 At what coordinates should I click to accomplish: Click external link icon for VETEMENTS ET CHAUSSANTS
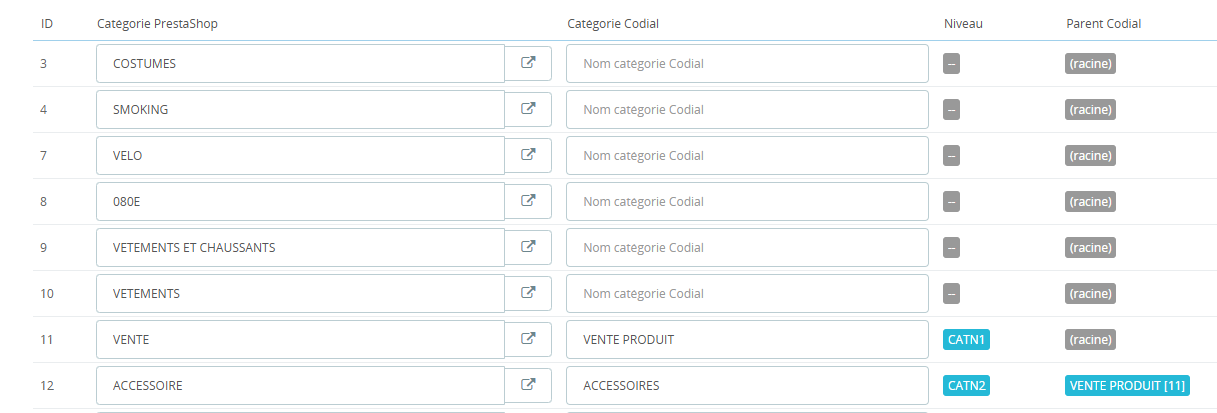point(528,247)
